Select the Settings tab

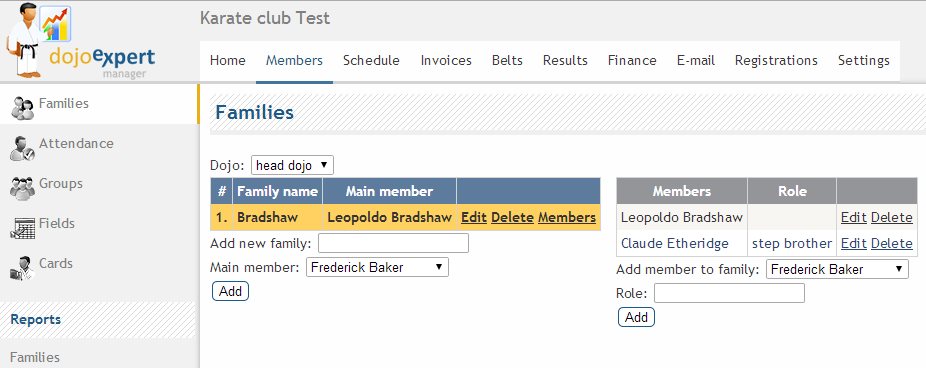click(x=863, y=60)
